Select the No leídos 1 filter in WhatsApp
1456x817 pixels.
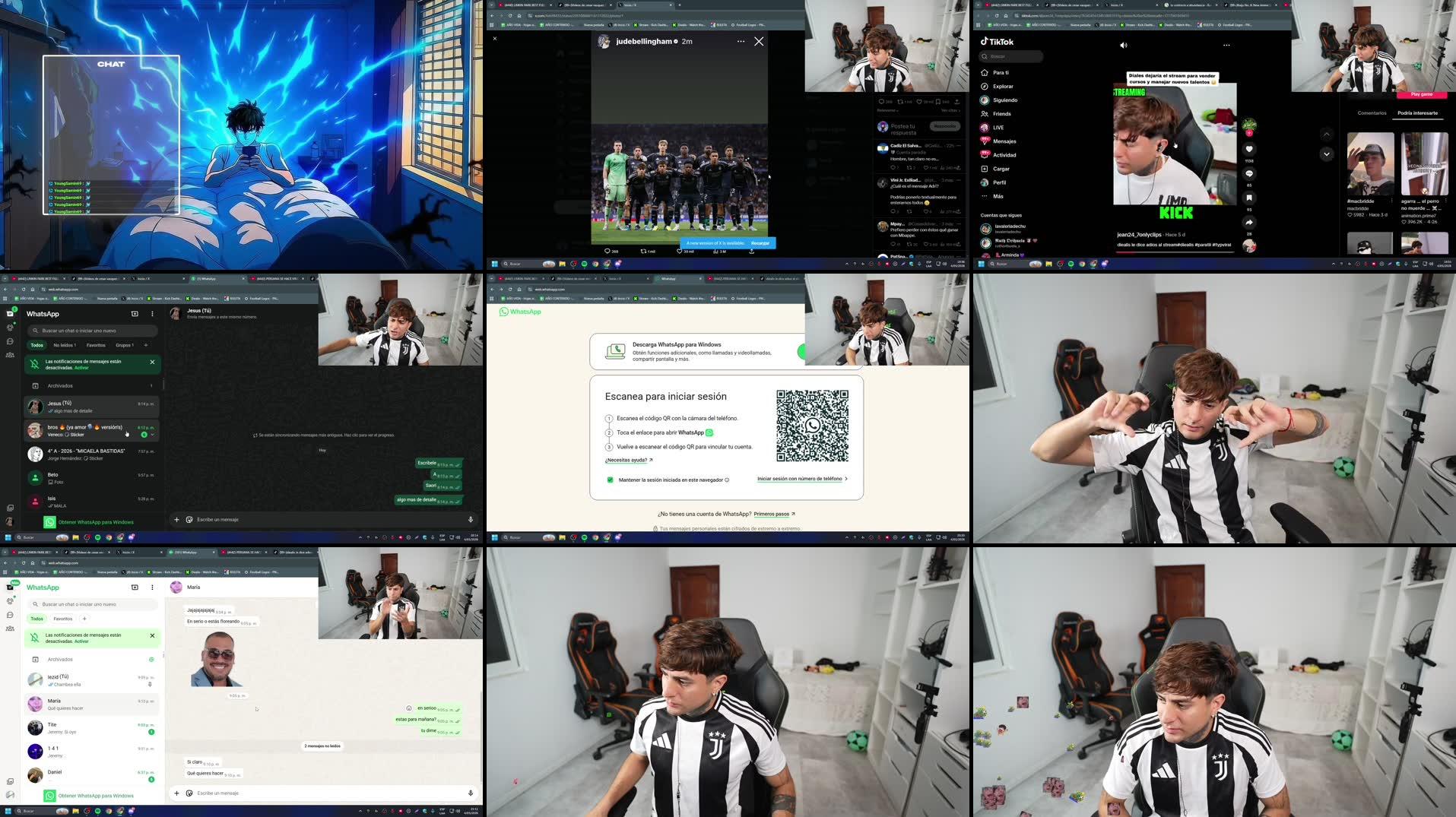[x=65, y=345]
